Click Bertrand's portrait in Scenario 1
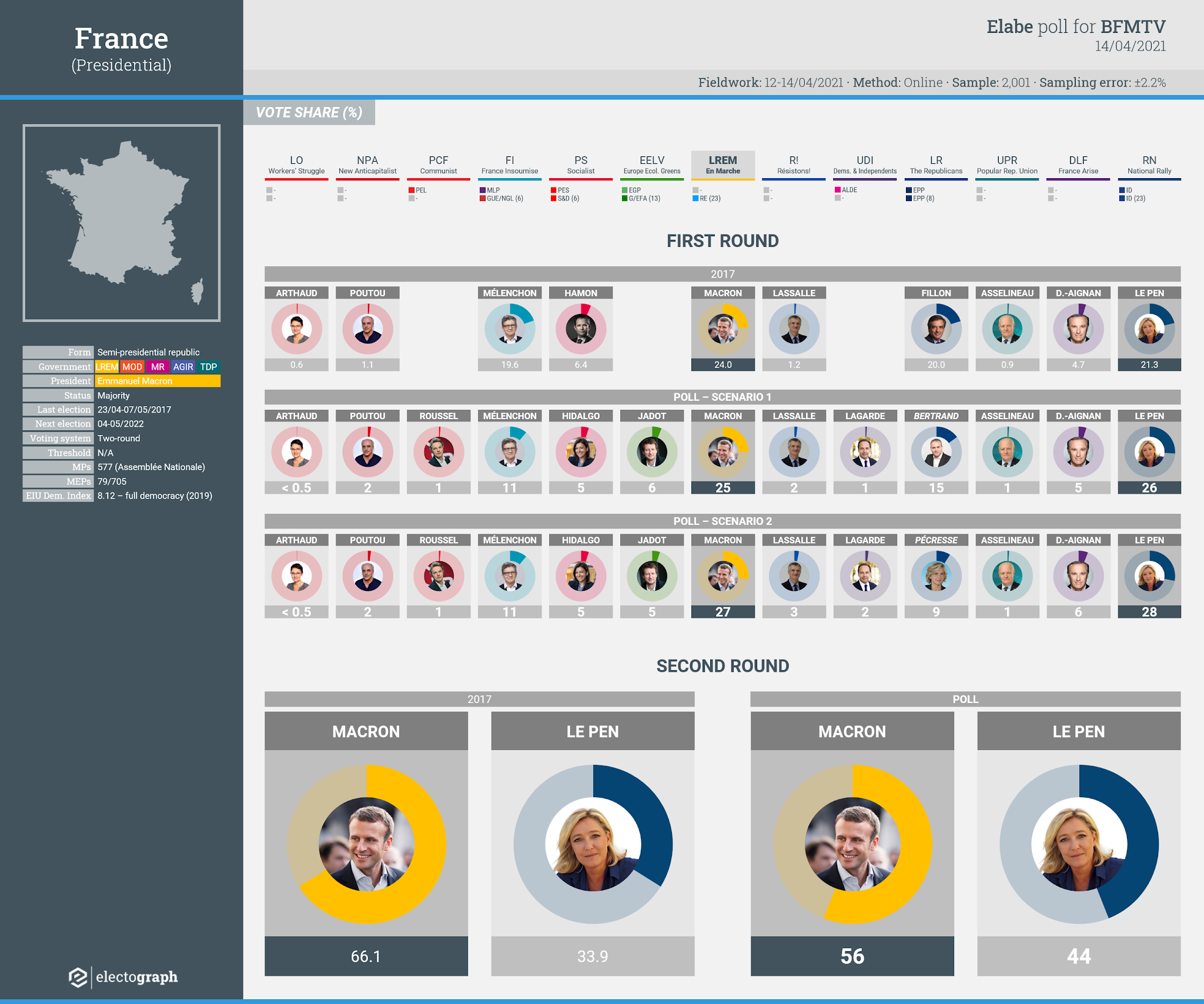The width and height of the screenshot is (1204, 1004). point(936,452)
